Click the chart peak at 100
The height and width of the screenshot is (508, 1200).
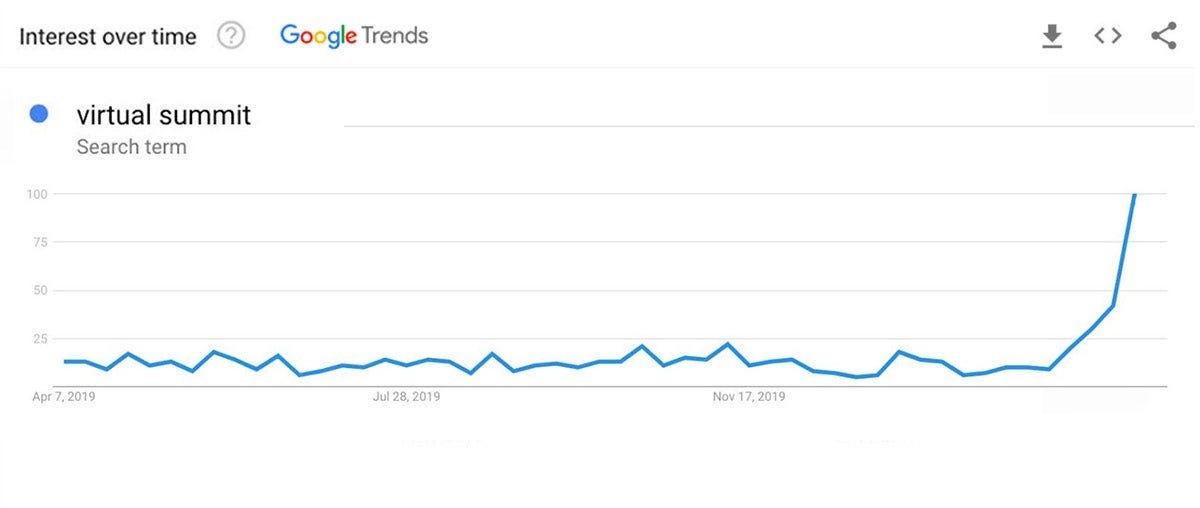tap(1134, 194)
